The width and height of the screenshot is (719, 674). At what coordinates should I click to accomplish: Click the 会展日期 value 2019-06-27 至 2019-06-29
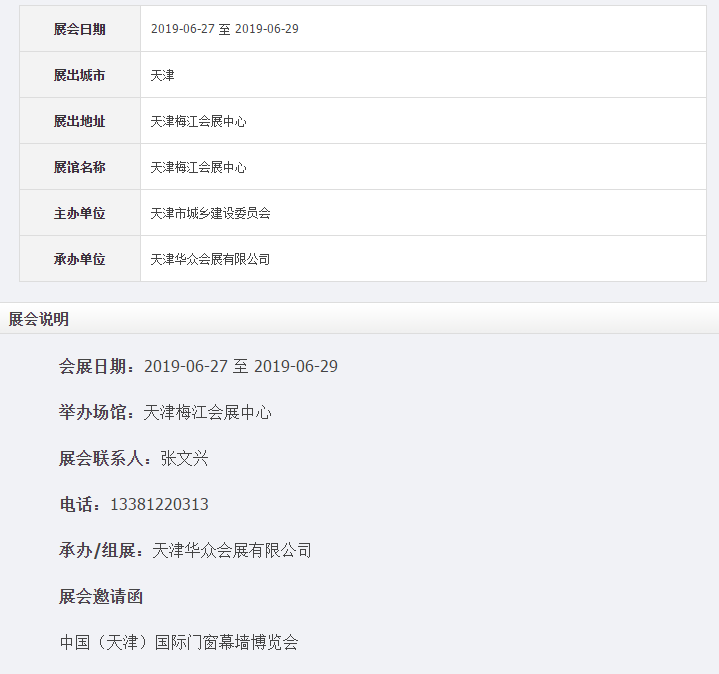241,366
